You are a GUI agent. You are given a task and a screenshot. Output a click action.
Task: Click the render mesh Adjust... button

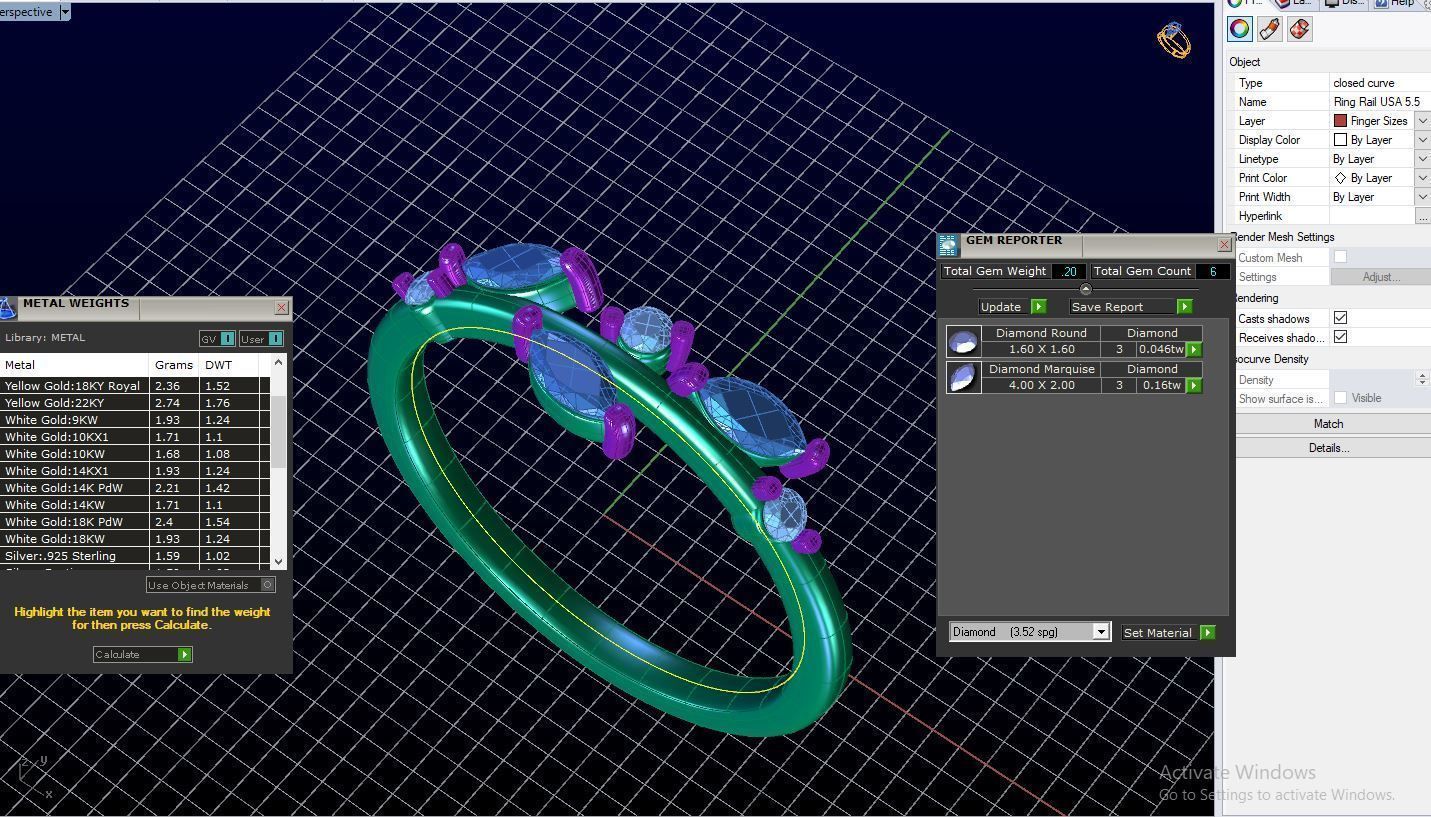(1381, 277)
